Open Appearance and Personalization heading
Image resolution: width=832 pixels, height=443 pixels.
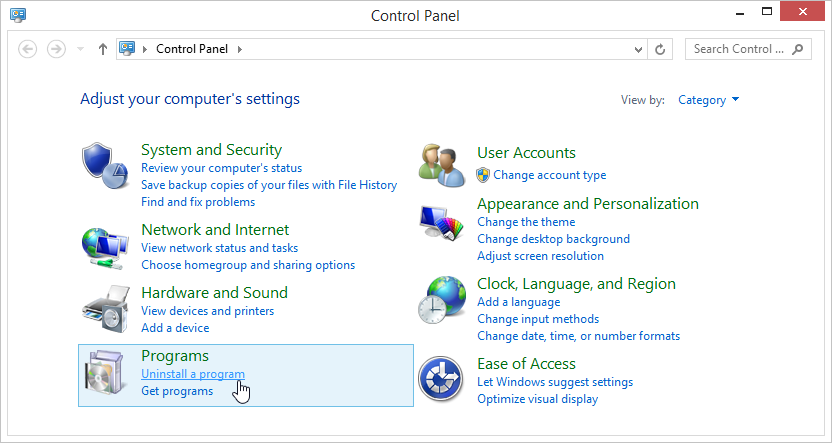[x=588, y=204]
